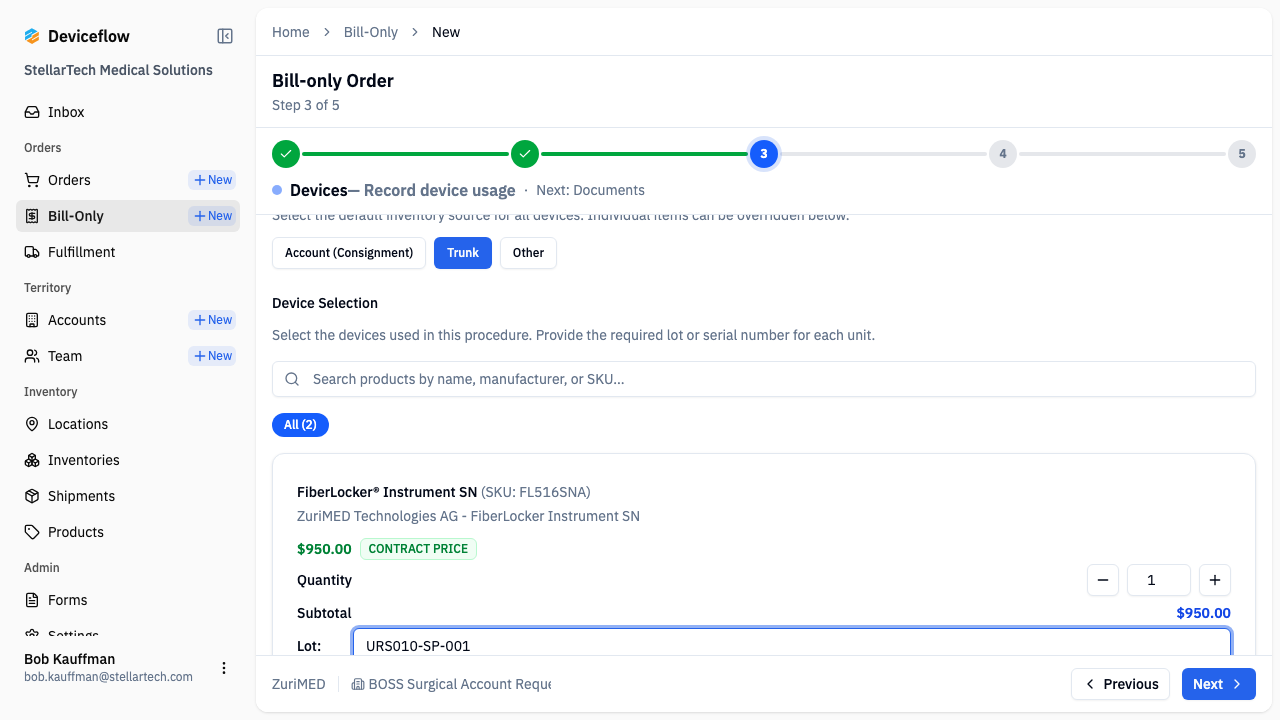Screen dimensions: 1280x720
Task: Focus the product search field
Action: (x=764, y=379)
